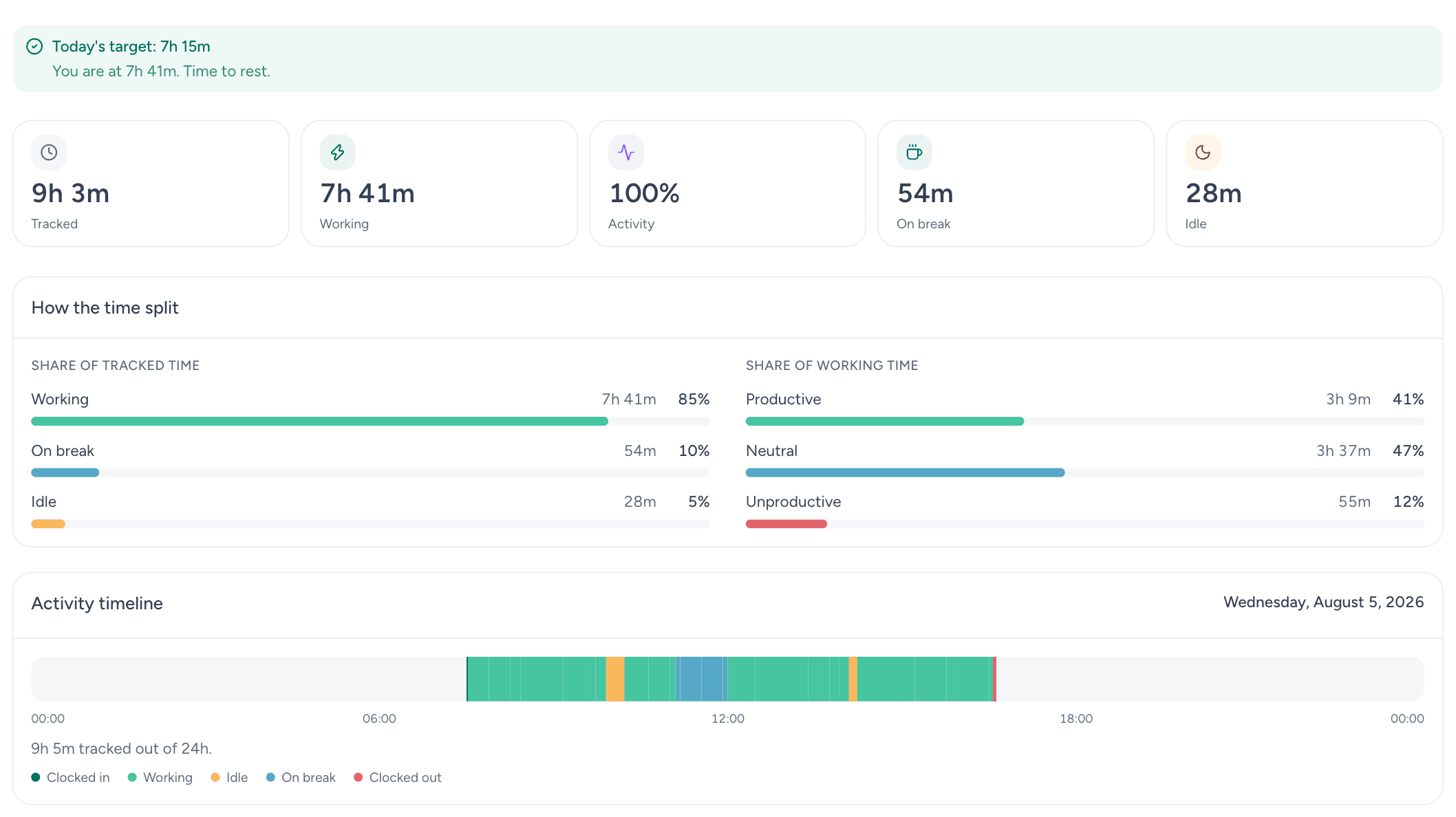The height and width of the screenshot is (817, 1456).
Task: Click the second orange idle segment in timeline
Action: click(x=853, y=679)
